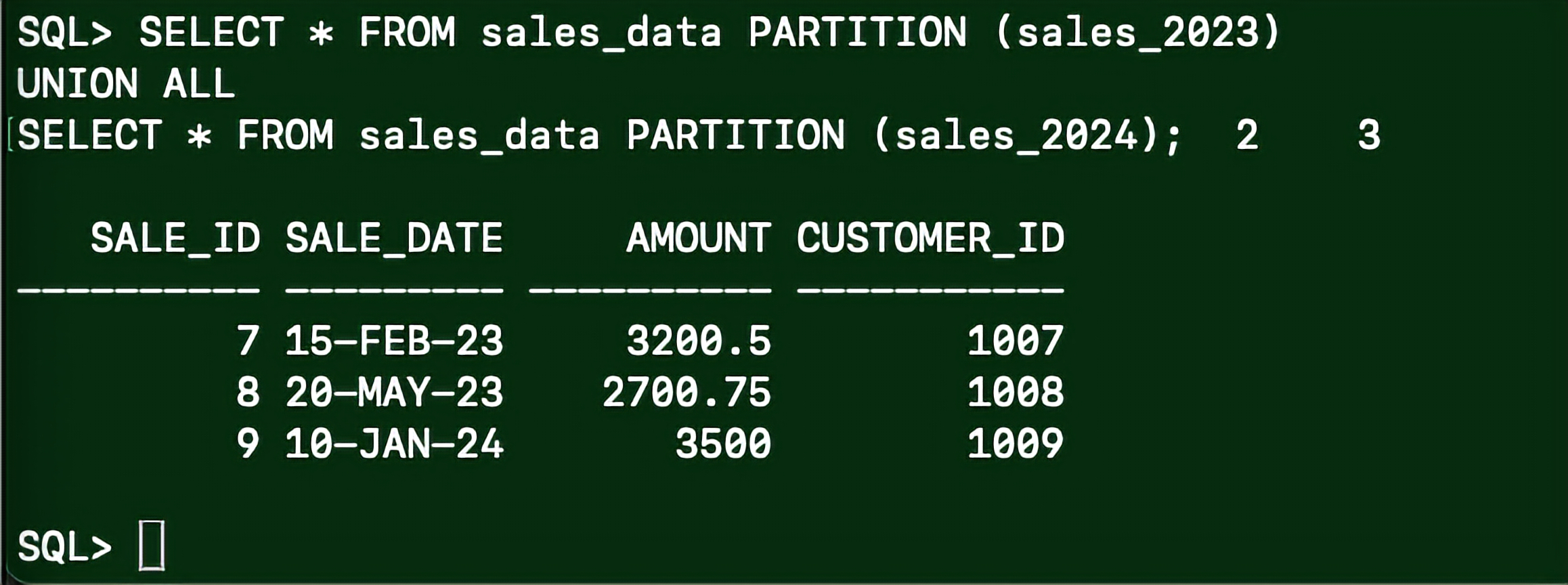Click the date 10-JAN-24
The width and height of the screenshot is (1568, 585).
[x=394, y=443]
